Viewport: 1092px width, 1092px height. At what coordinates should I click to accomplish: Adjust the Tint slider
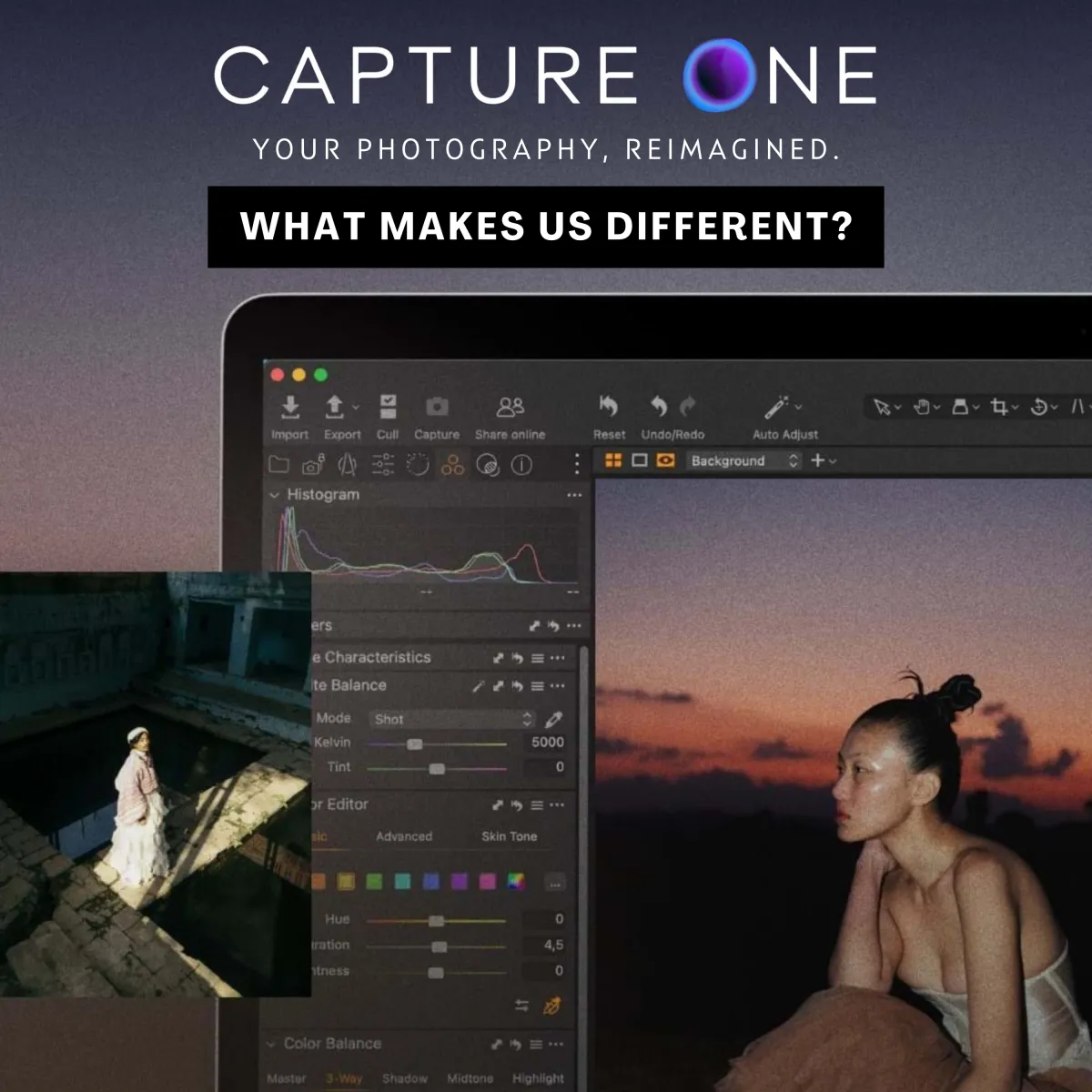pos(437,769)
